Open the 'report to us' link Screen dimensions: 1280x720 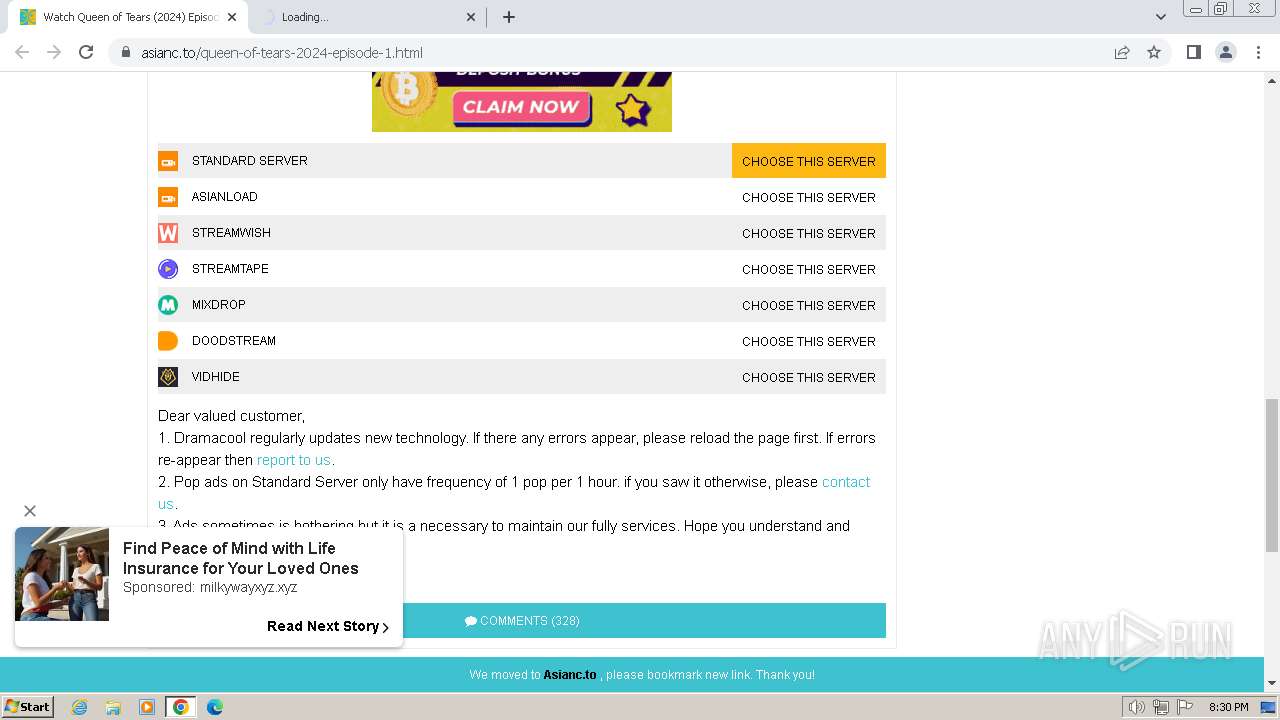[x=293, y=460]
